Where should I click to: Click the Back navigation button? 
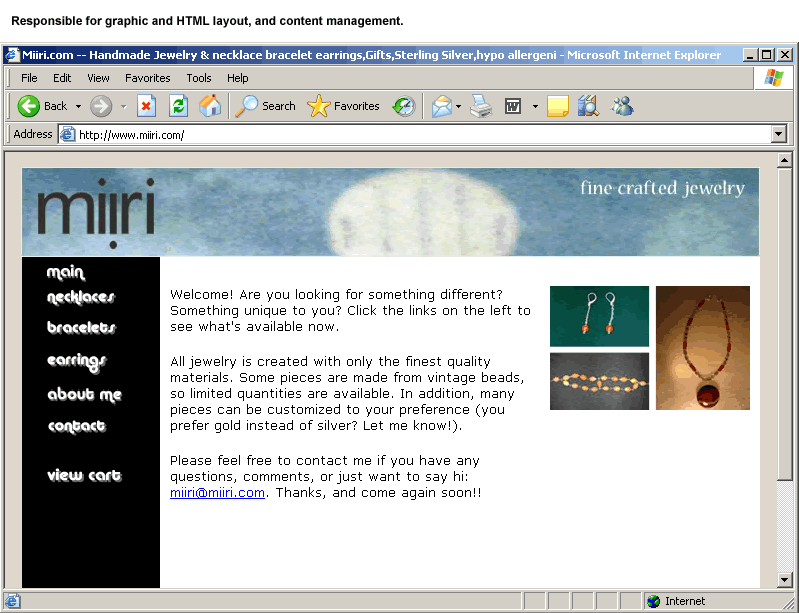click(x=41, y=106)
